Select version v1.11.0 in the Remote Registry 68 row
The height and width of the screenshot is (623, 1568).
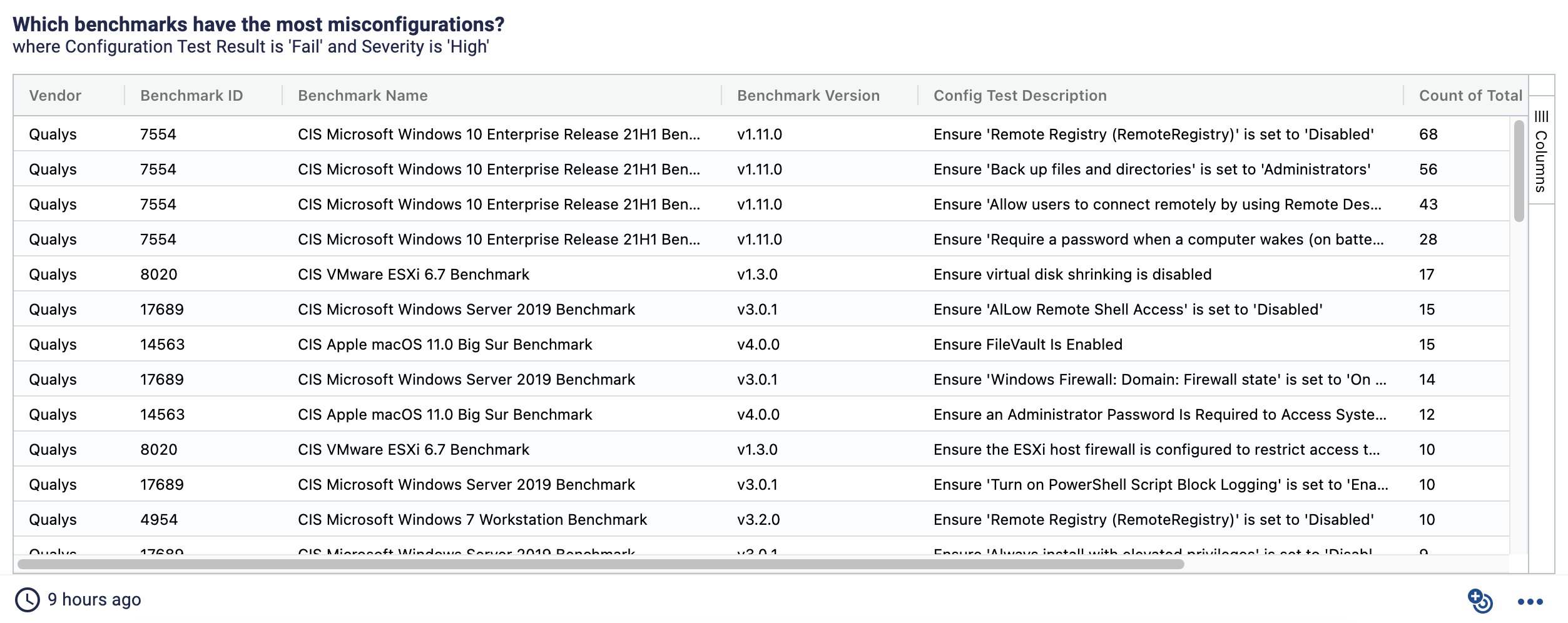point(760,134)
